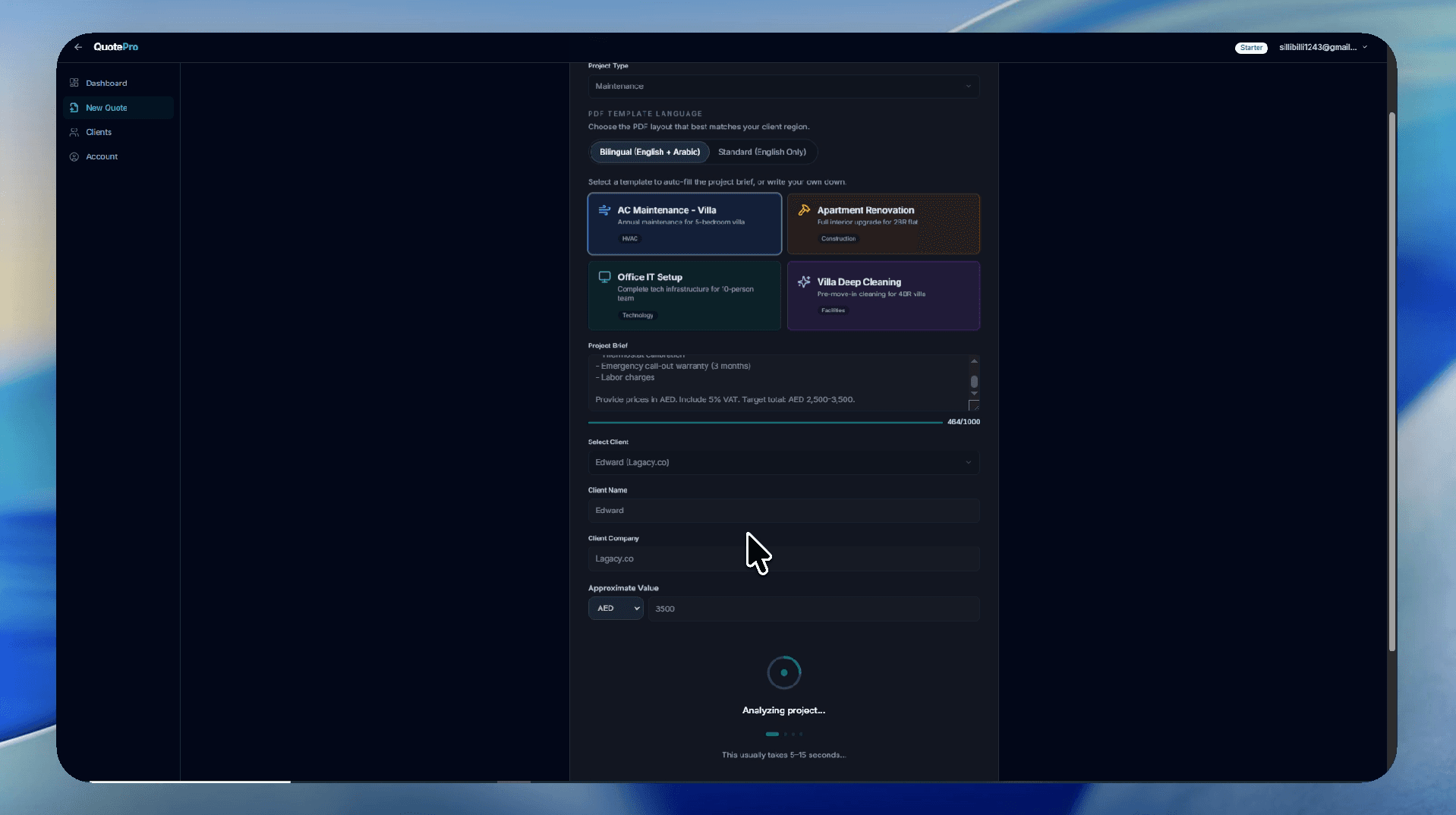Choose the Office IT Setup template
This screenshot has width=1456, height=815.
point(685,296)
